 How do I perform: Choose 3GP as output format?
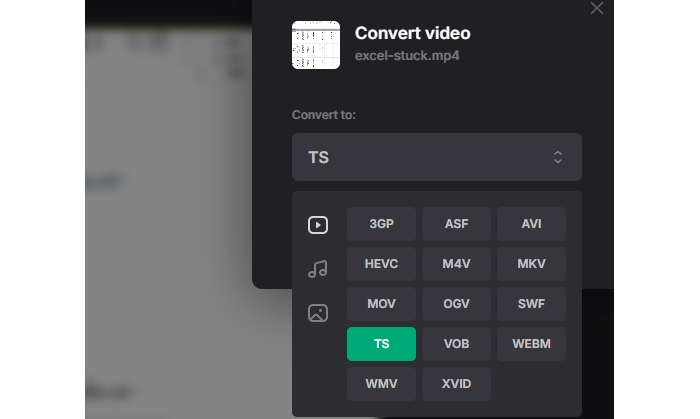pos(381,224)
